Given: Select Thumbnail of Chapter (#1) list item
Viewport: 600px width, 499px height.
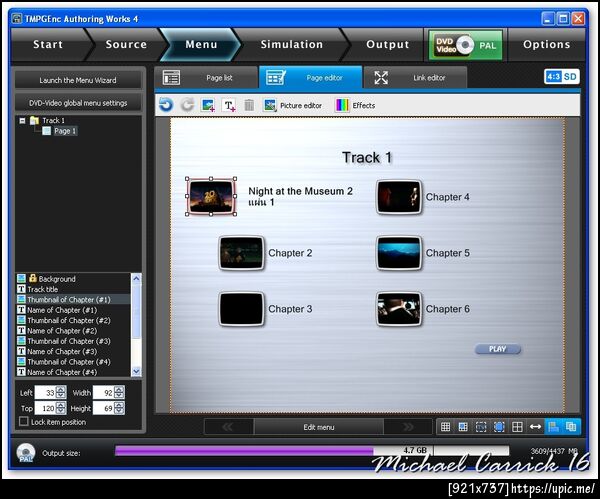Looking at the screenshot, I should [73, 300].
